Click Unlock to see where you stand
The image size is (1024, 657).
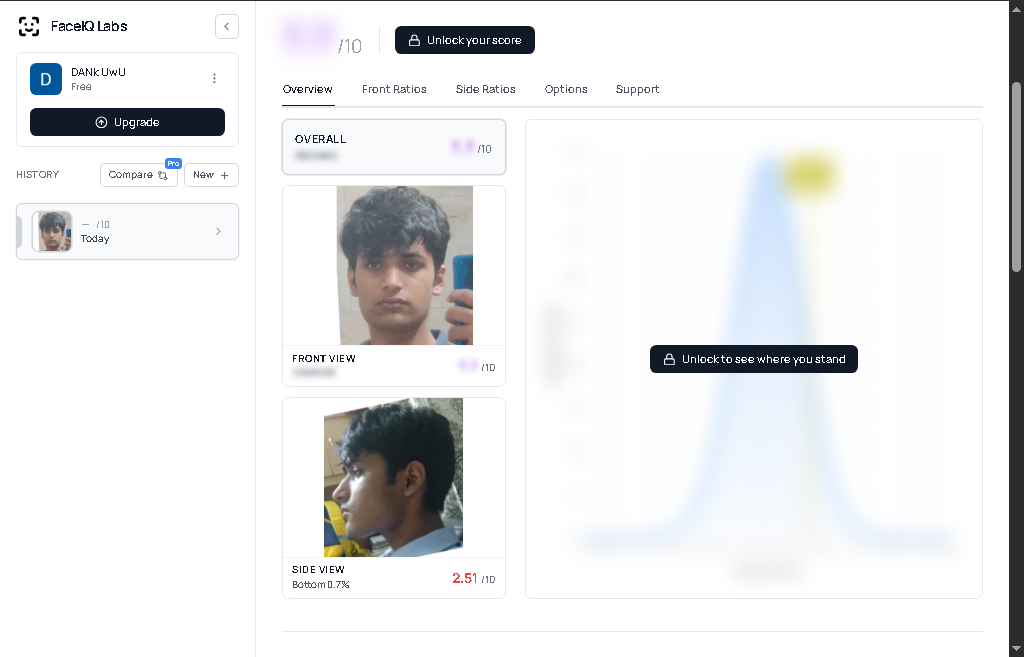[753, 359]
